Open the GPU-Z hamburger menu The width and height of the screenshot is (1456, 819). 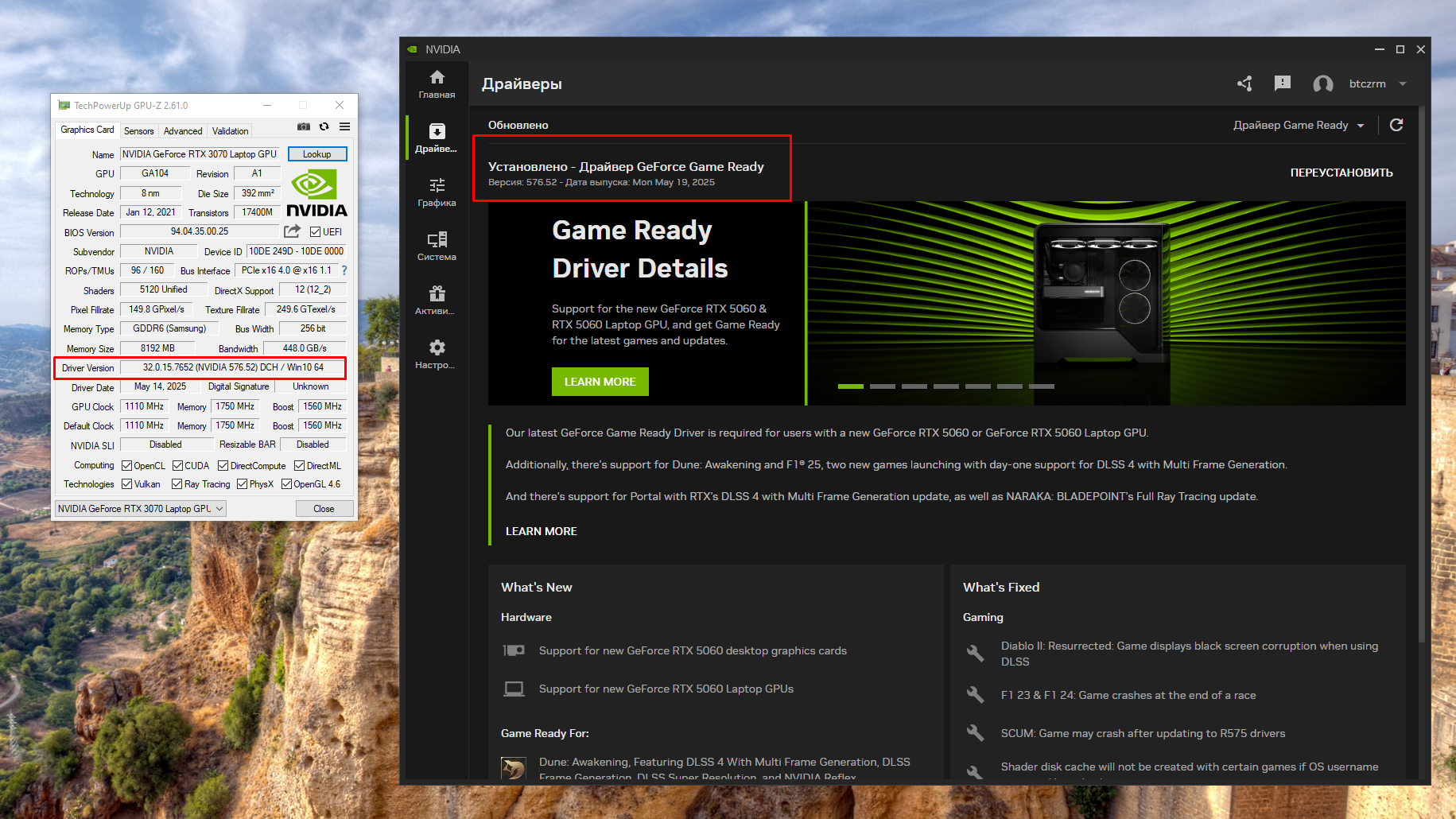click(344, 126)
